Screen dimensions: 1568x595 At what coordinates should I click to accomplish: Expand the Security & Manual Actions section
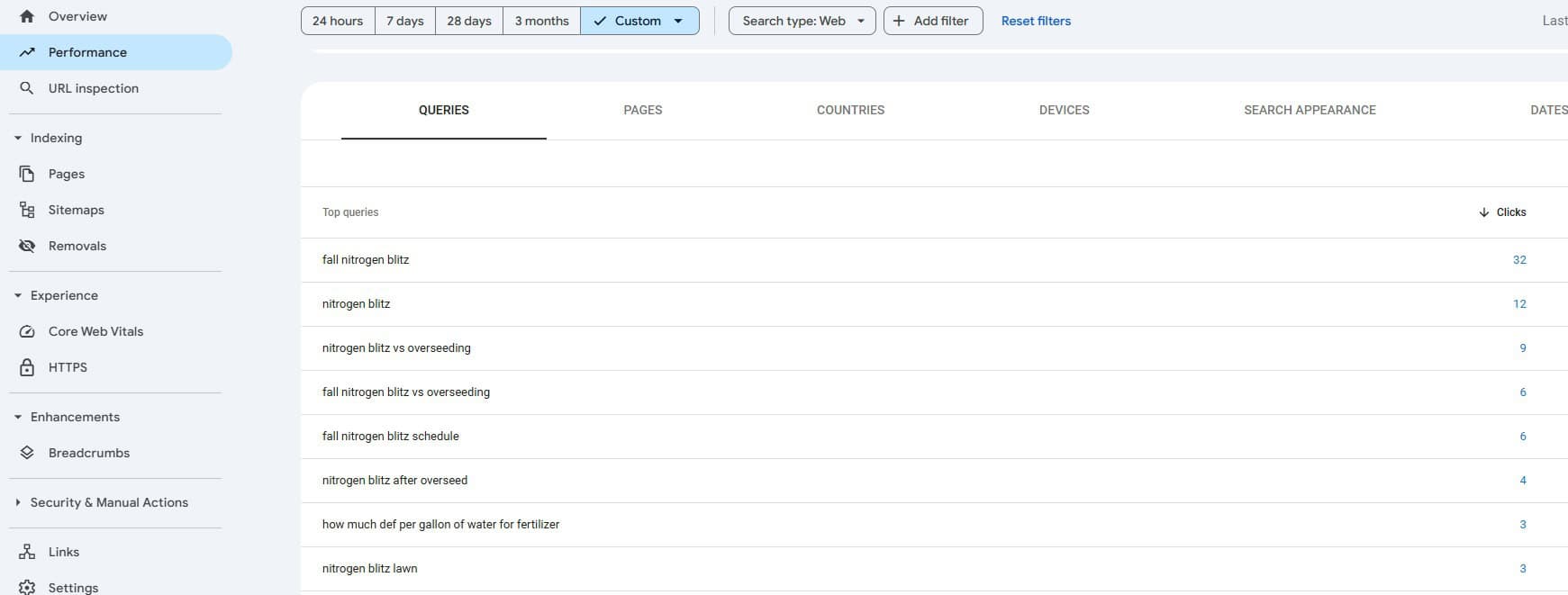(x=18, y=502)
